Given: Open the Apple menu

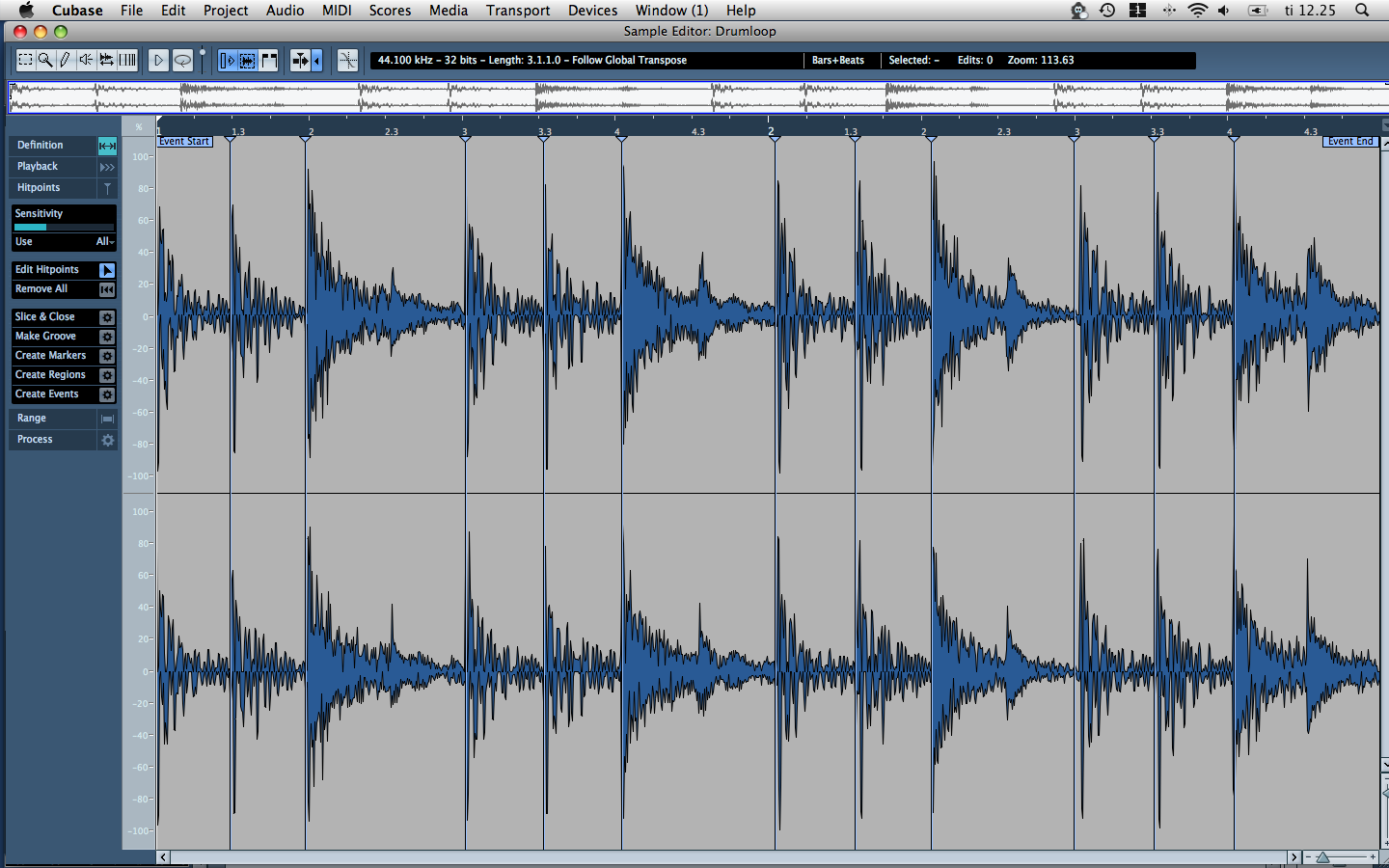Looking at the screenshot, I should tap(26, 10).
